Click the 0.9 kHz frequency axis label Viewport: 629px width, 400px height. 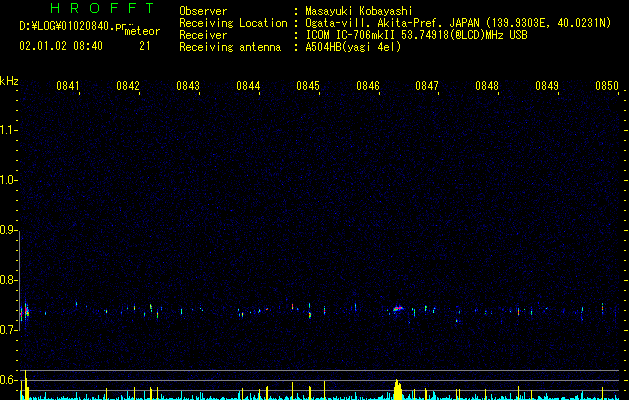8,230
